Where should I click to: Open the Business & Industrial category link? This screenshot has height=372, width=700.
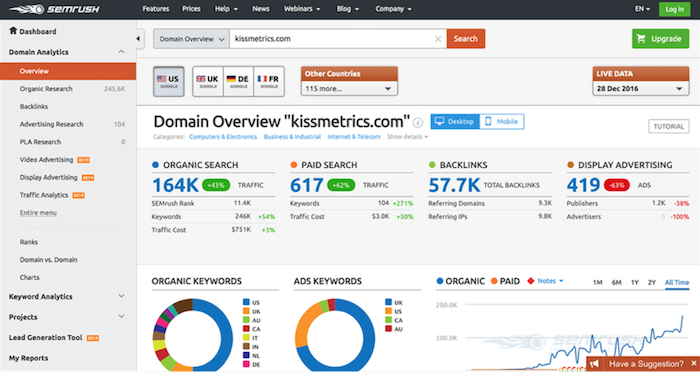pyautogui.click(x=292, y=137)
